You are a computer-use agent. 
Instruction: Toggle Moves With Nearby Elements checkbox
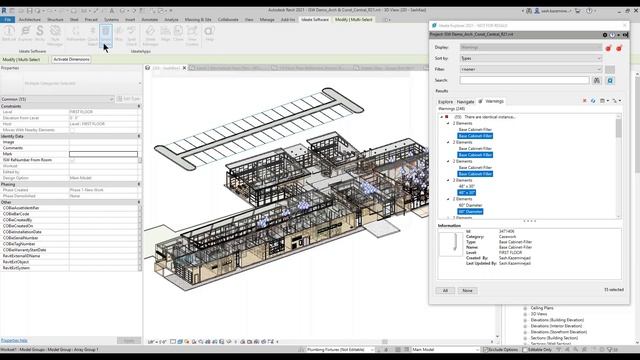point(72,130)
